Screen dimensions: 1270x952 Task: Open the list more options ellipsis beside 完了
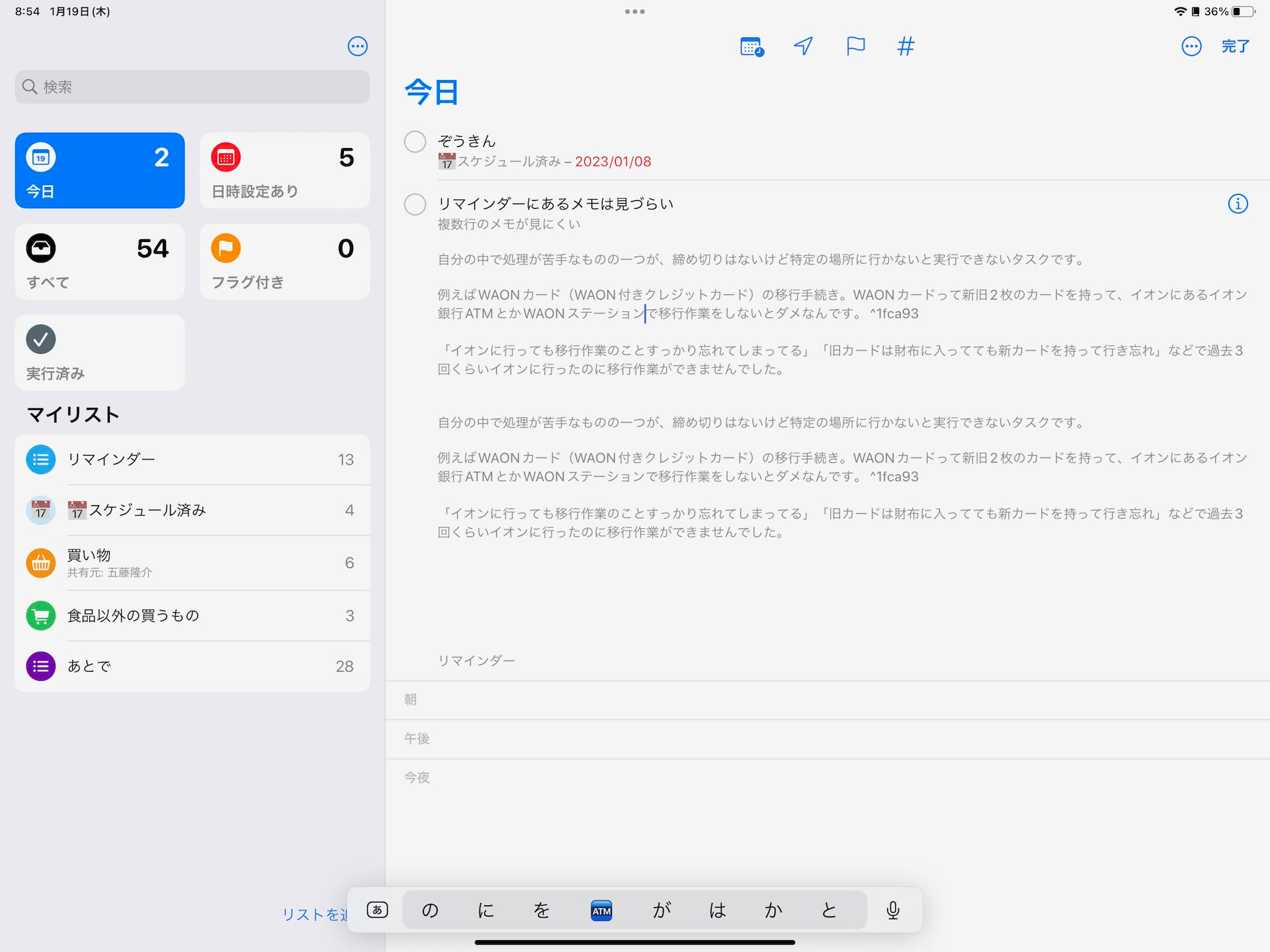click(1191, 46)
